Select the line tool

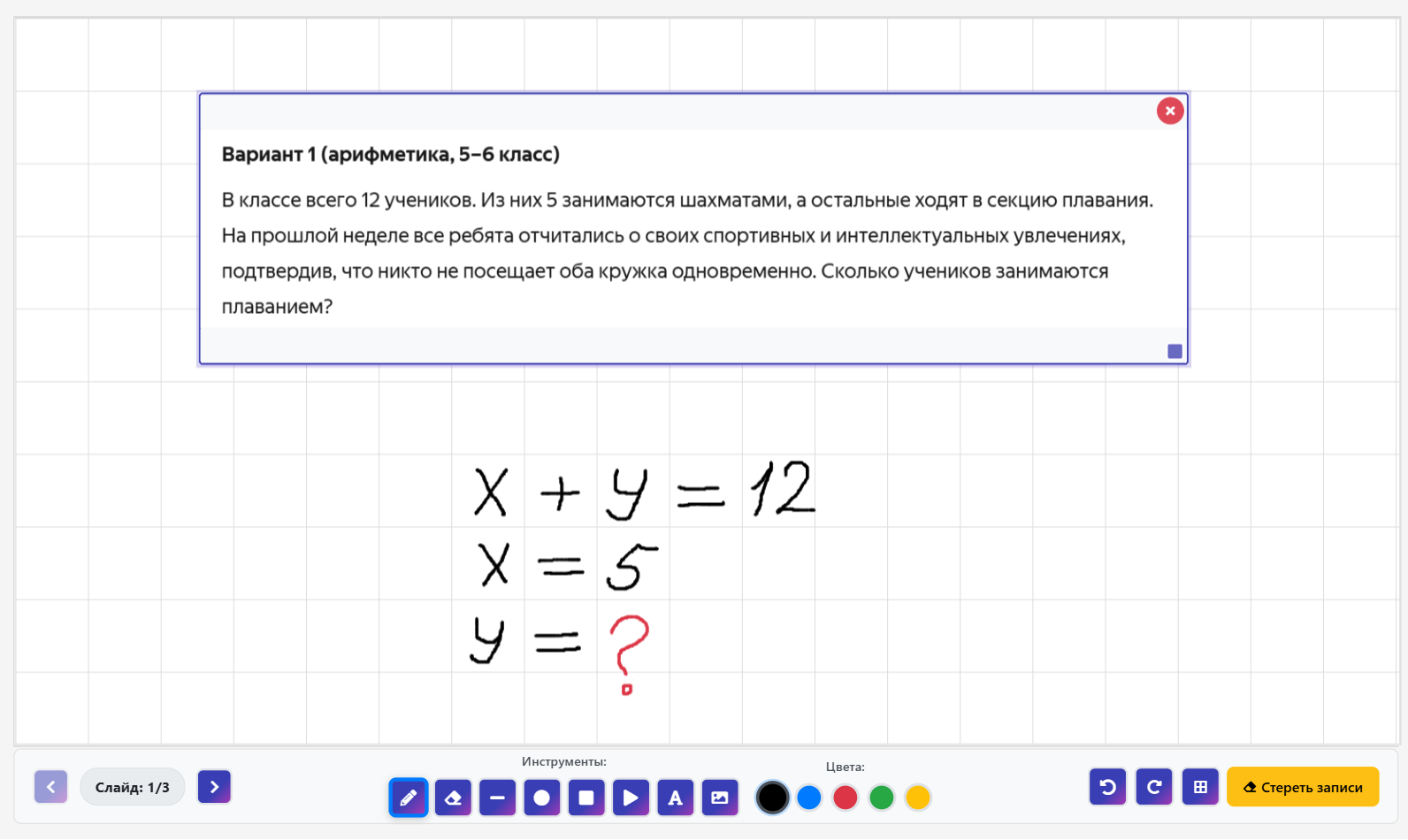[x=497, y=798]
